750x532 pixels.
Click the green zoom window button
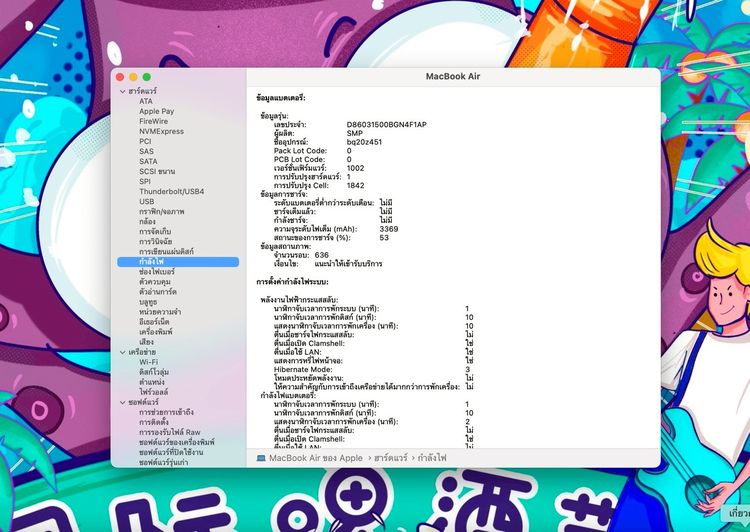click(147, 77)
